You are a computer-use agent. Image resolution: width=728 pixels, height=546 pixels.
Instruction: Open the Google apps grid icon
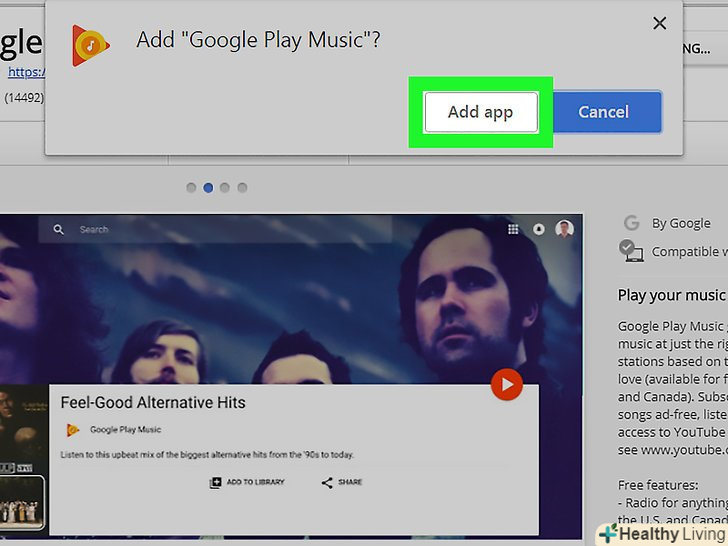pos(513,229)
